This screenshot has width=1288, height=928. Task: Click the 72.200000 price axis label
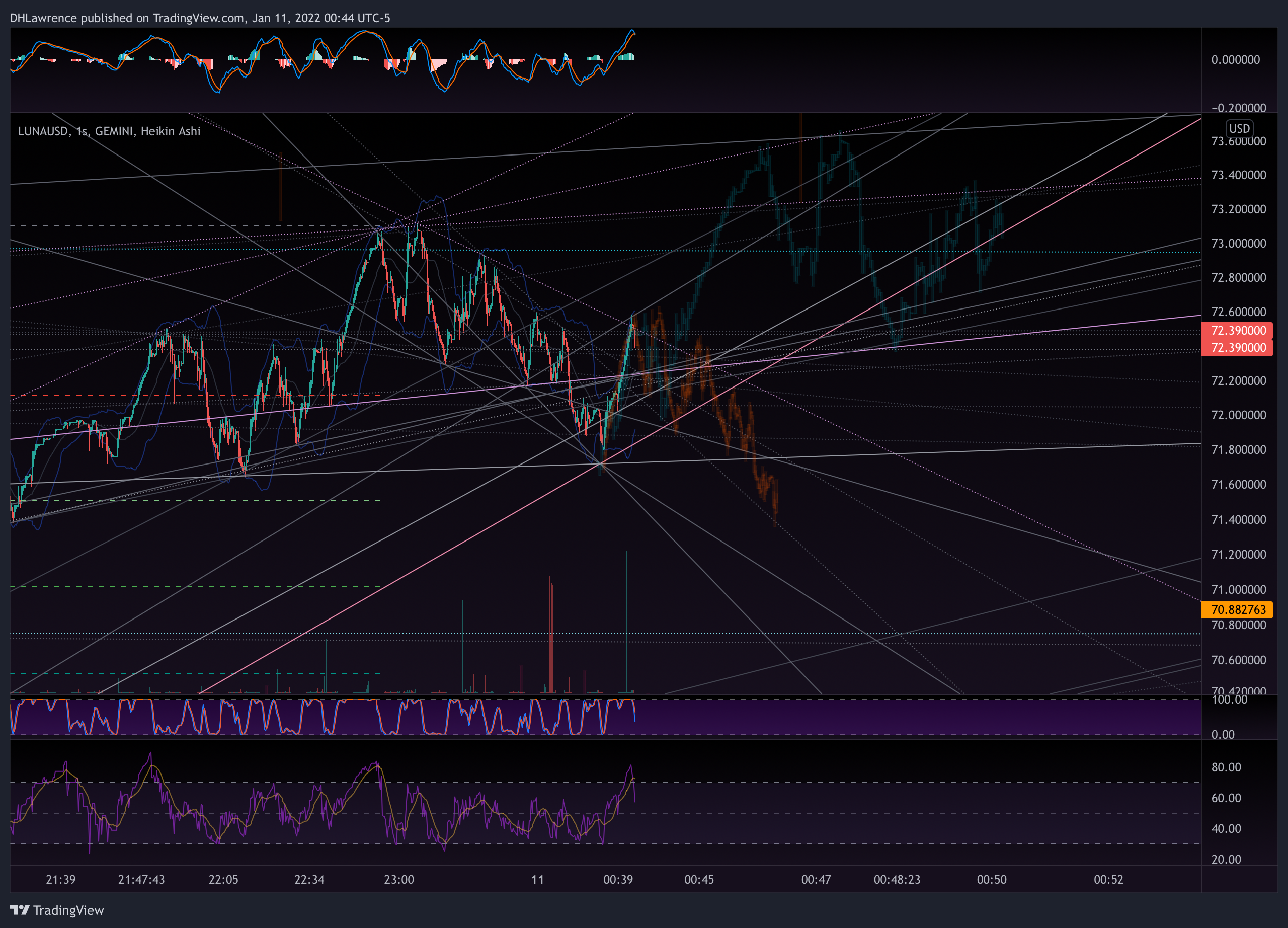(x=1239, y=380)
